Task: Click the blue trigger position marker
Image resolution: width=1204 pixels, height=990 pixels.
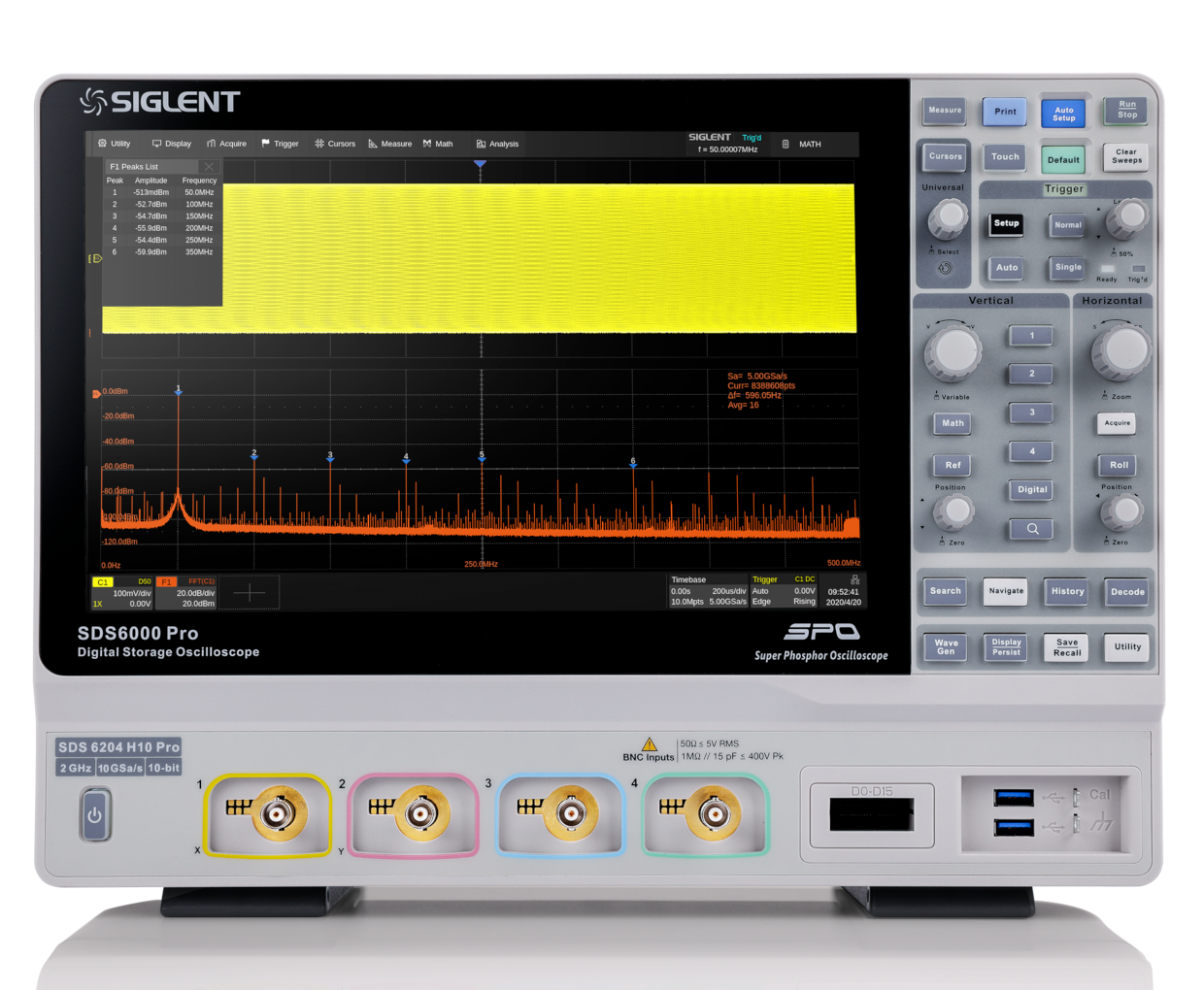Action: (480, 165)
